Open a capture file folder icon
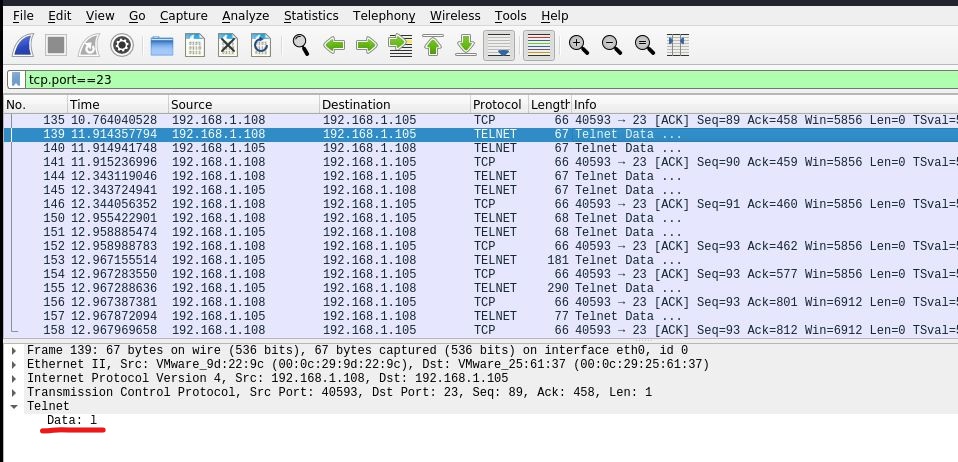The width and height of the screenshot is (958, 462). 162,45
